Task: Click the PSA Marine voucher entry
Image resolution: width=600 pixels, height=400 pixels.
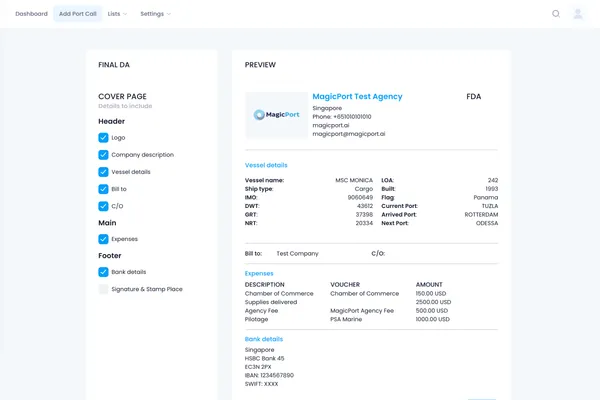Action: point(346,319)
